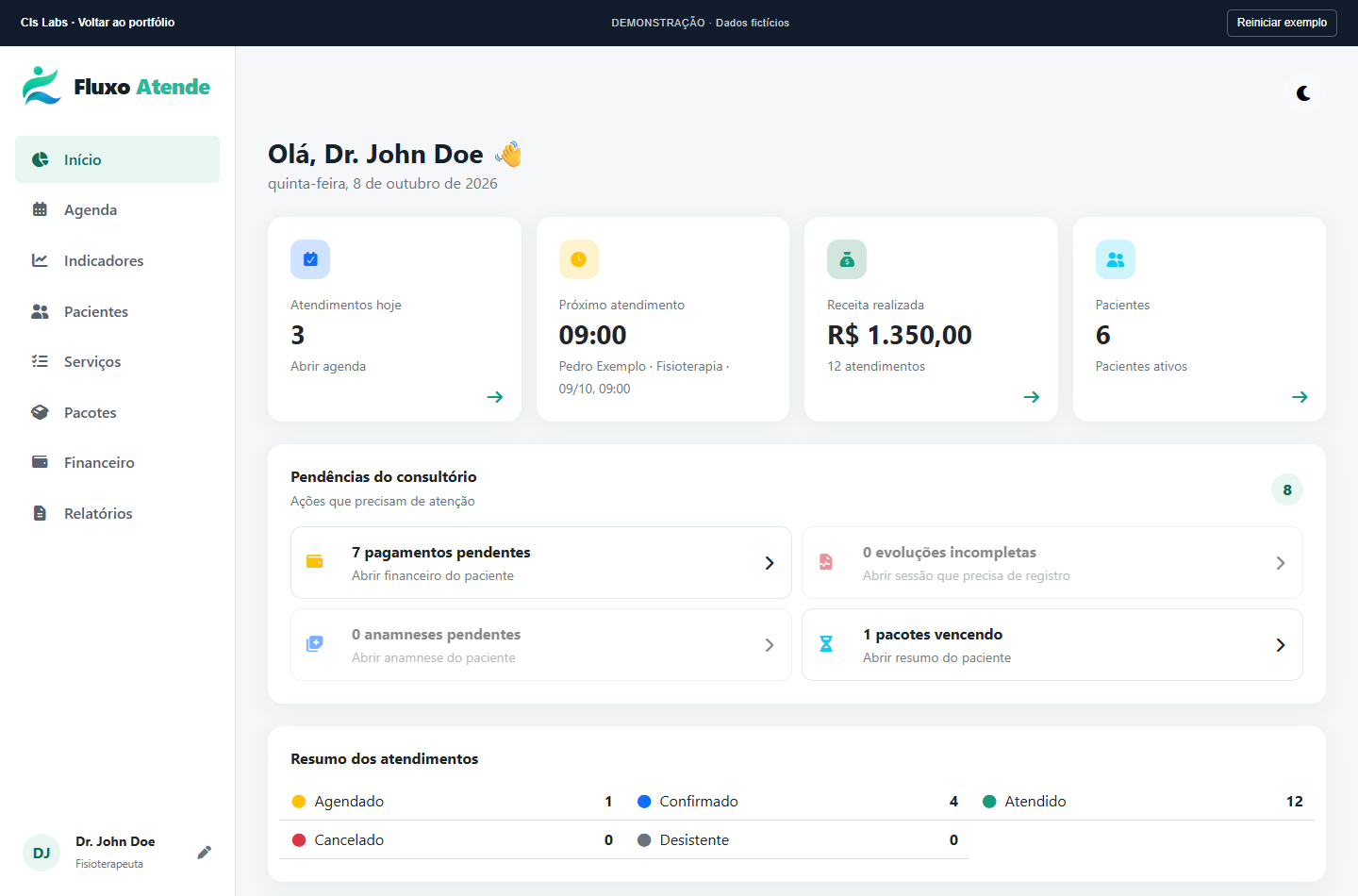Open Indicadores in the sidebar
The image size is (1358, 896).
pyautogui.click(x=117, y=260)
